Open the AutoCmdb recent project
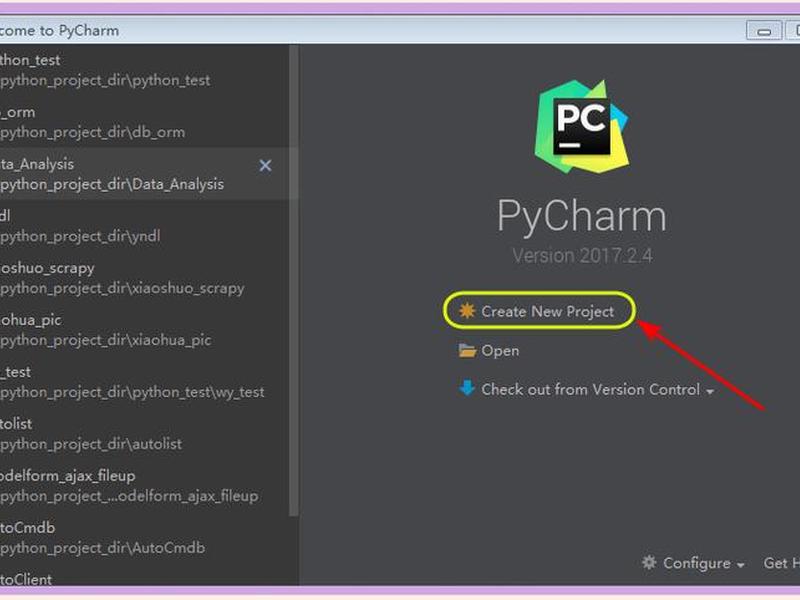The width and height of the screenshot is (800, 600). (144, 538)
